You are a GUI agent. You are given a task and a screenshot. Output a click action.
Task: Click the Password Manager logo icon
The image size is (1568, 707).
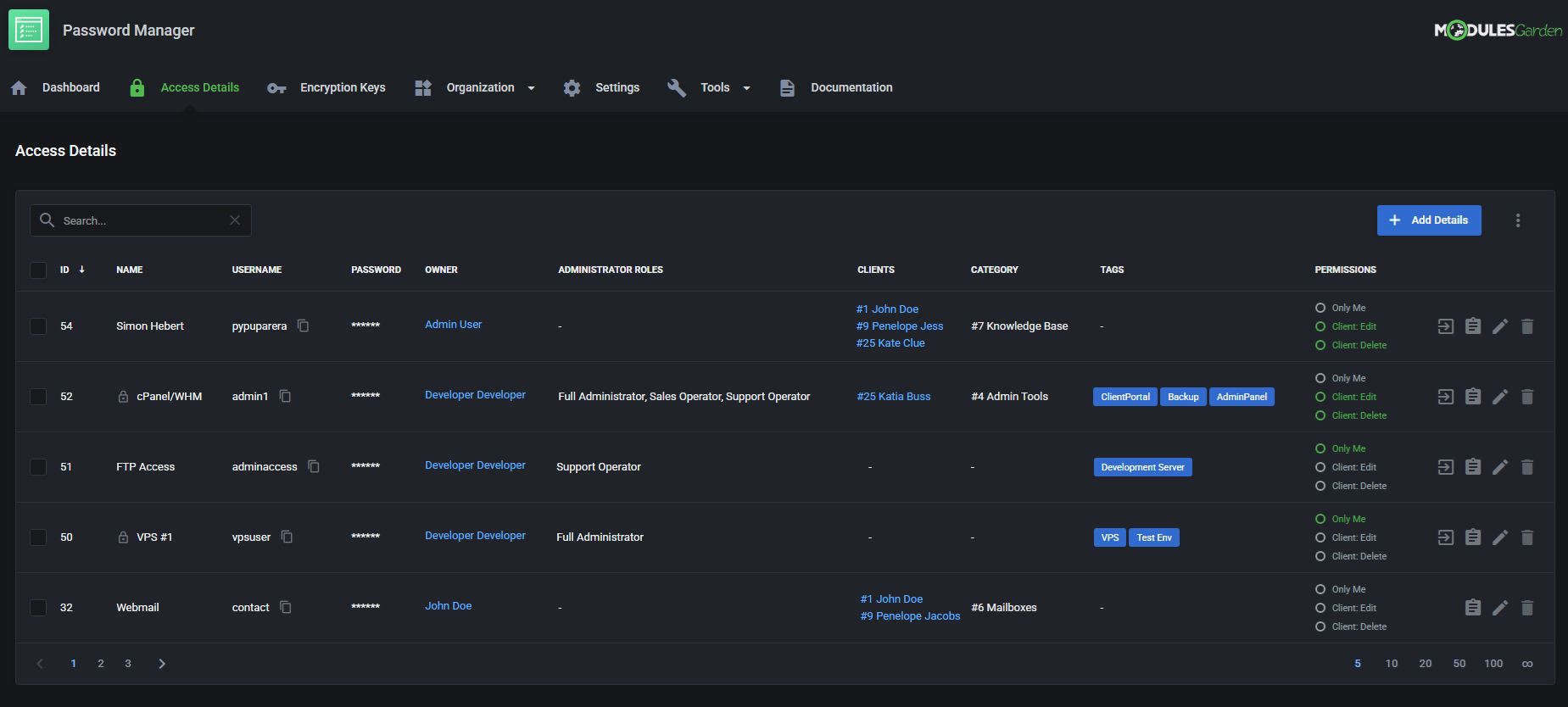[29, 30]
